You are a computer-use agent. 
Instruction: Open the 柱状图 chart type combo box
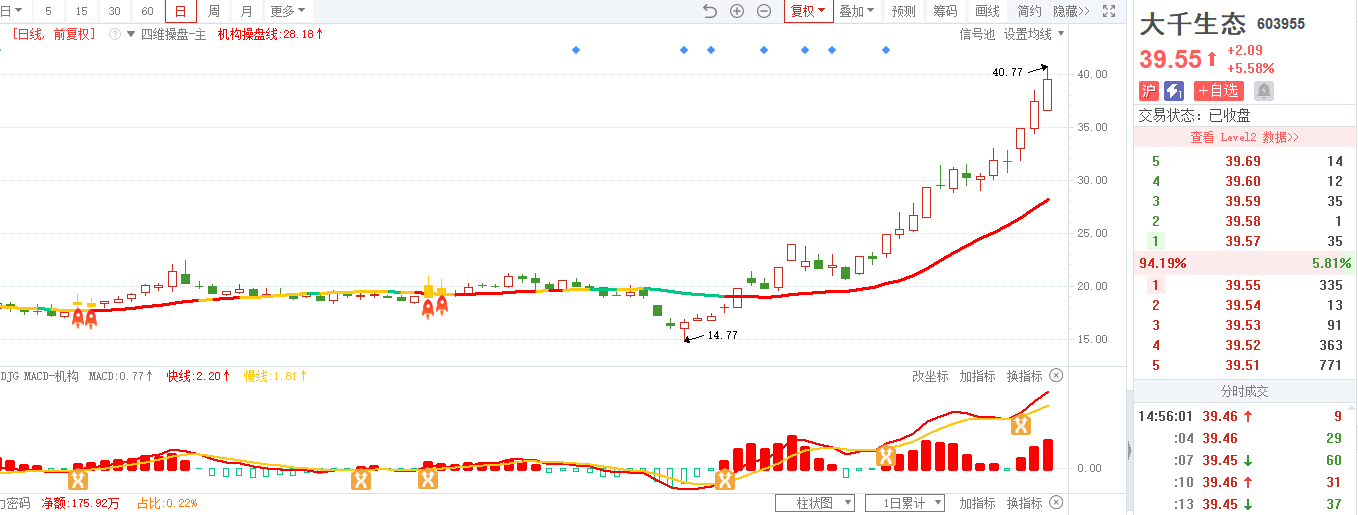click(x=815, y=503)
